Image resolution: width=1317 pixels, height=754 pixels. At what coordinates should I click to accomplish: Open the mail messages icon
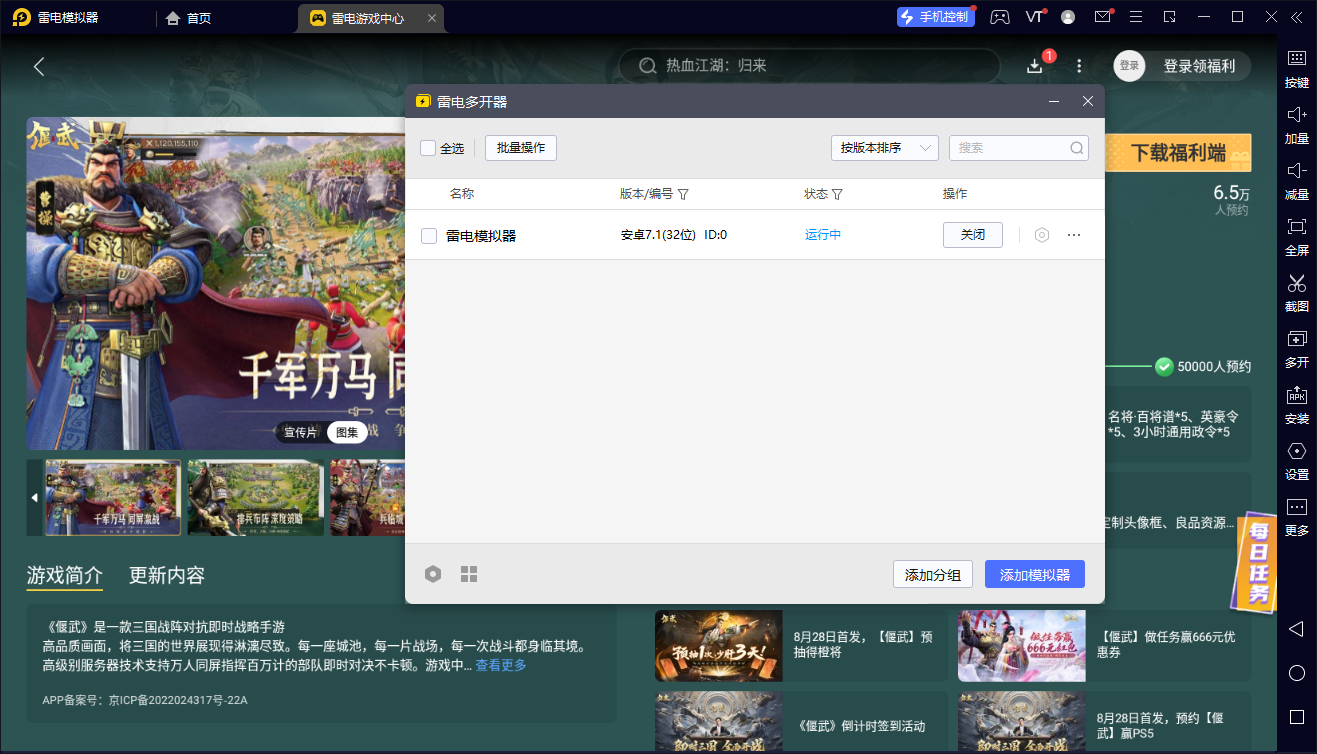tap(1102, 17)
